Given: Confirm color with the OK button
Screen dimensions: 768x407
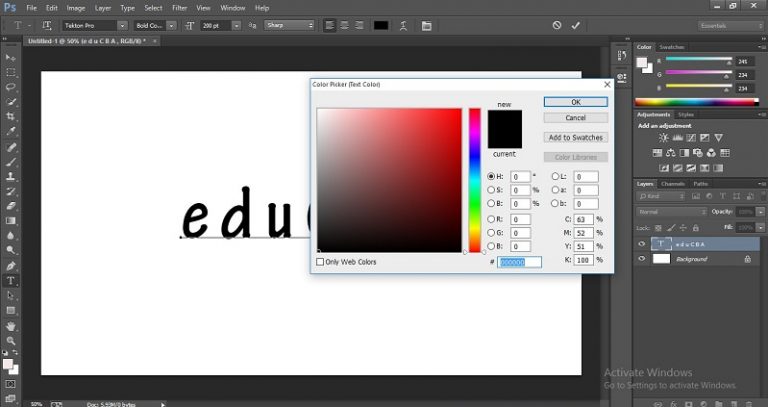Looking at the screenshot, I should point(576,102).
